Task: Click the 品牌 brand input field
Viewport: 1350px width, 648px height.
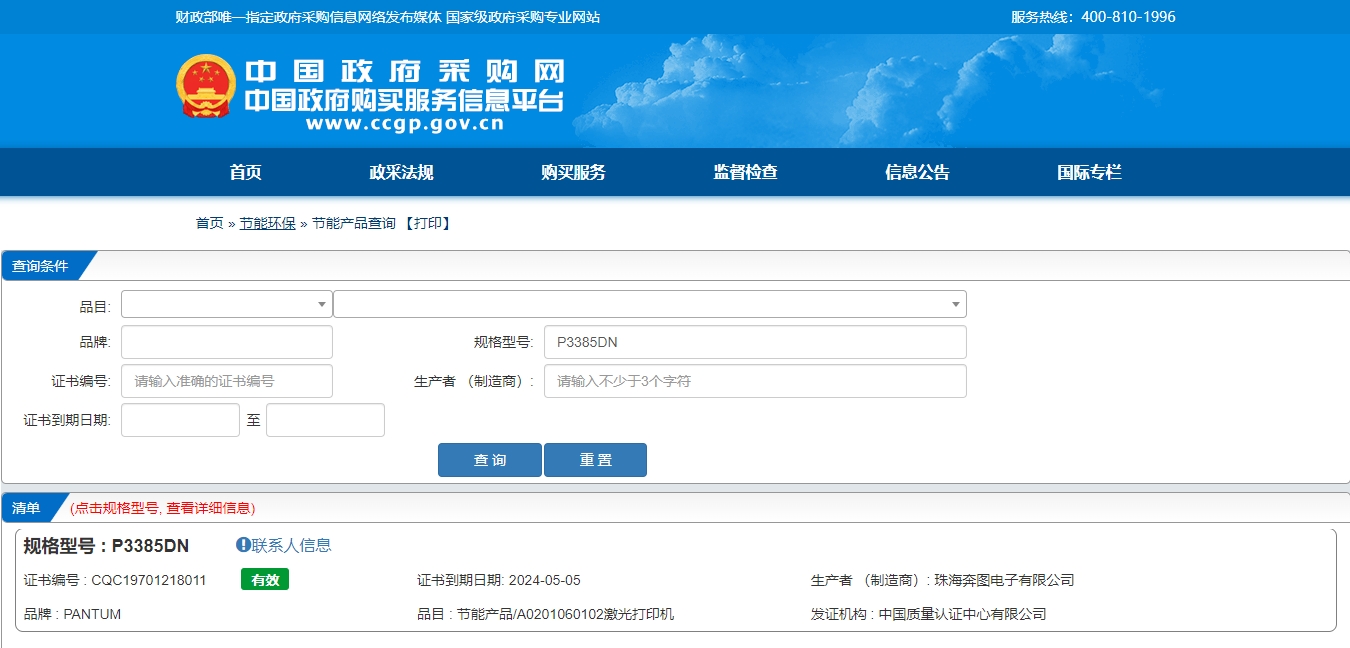Action: [x=227, y=342]
